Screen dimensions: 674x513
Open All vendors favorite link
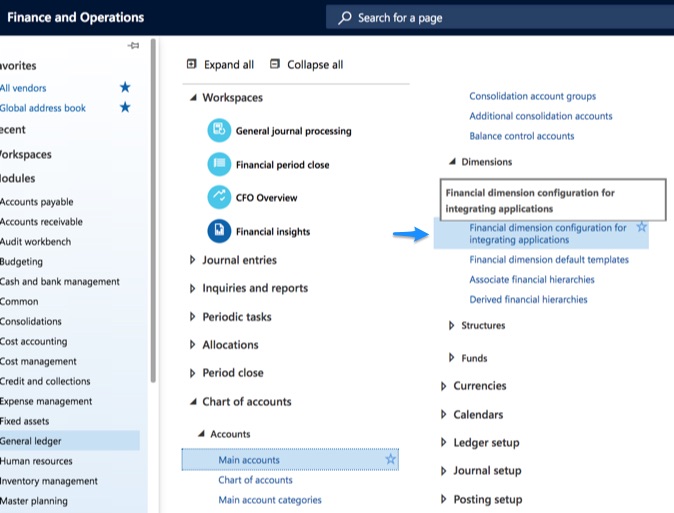coord(23,88)
